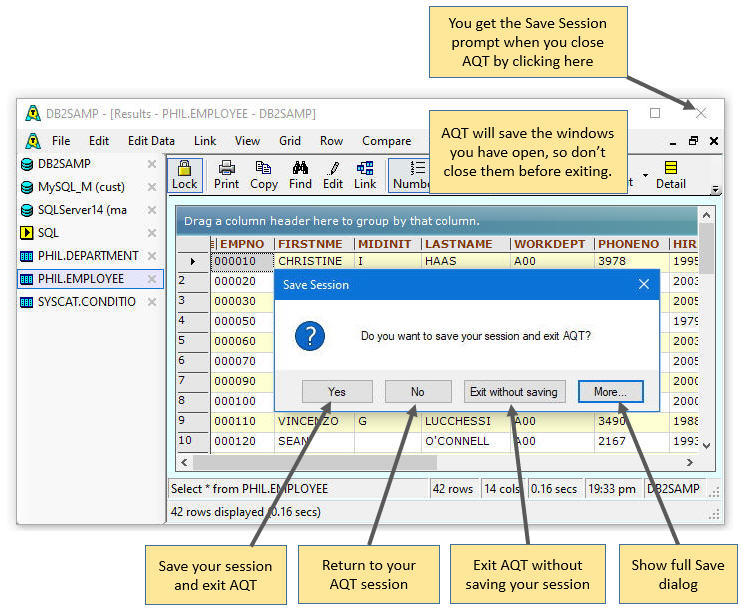Open the View menu
Image resolution: width=741 pixels, height=608 pixels.
(247, 141)
